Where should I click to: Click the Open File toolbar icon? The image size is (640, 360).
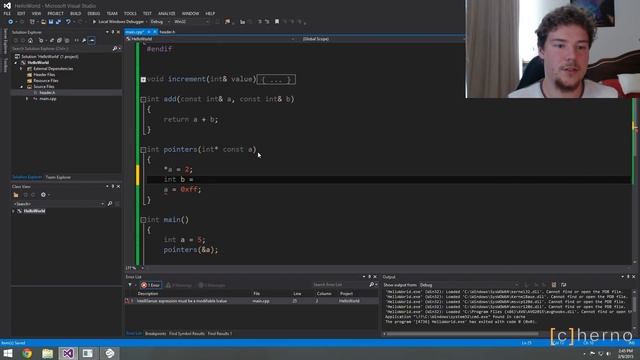(x=43, y=22)
